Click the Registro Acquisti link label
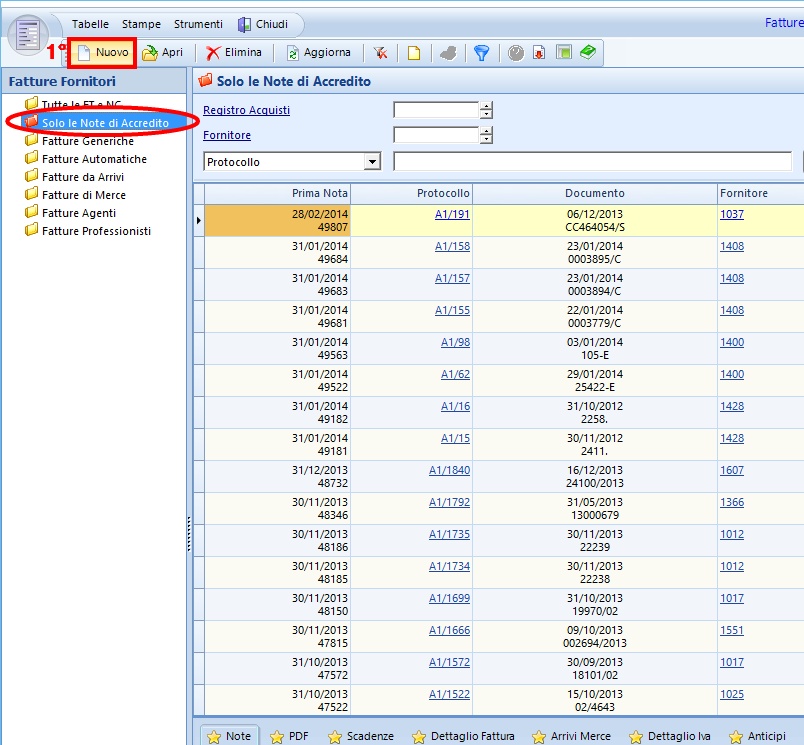 pyautogui.click(x=246, y=110)
